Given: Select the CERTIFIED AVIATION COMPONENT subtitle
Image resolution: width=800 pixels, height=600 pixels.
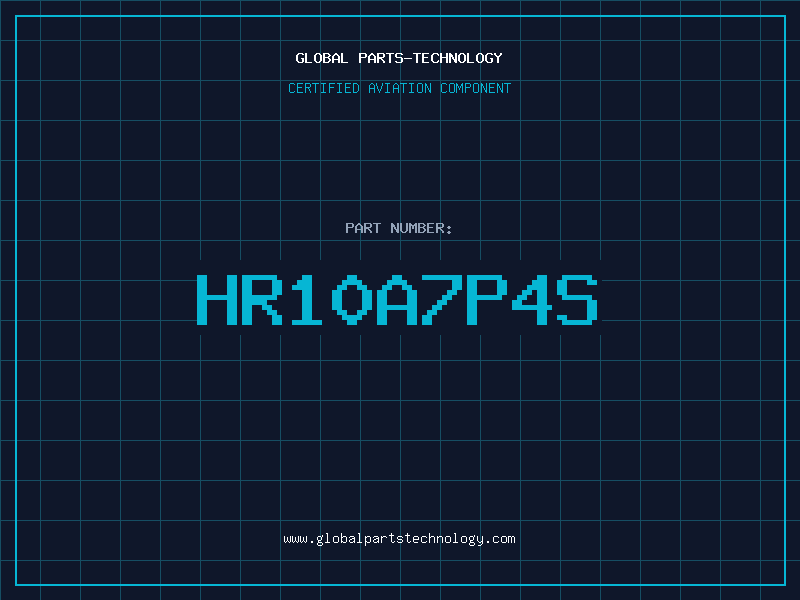Looking at the screenshot, I should 399,89.
